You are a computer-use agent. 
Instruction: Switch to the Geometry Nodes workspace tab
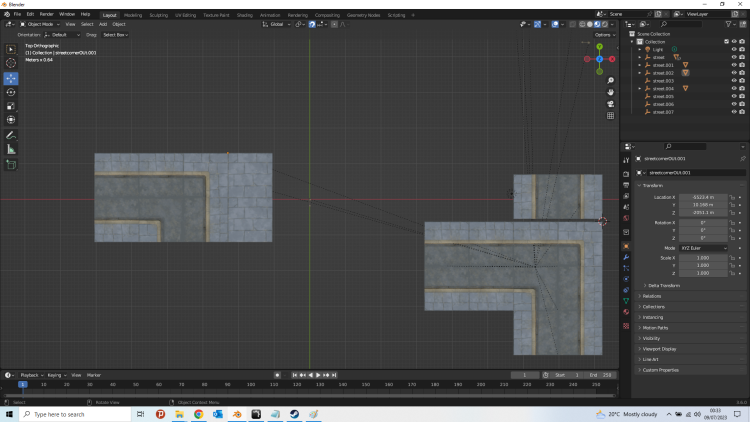pyautogui.click(x=364, y=15)
